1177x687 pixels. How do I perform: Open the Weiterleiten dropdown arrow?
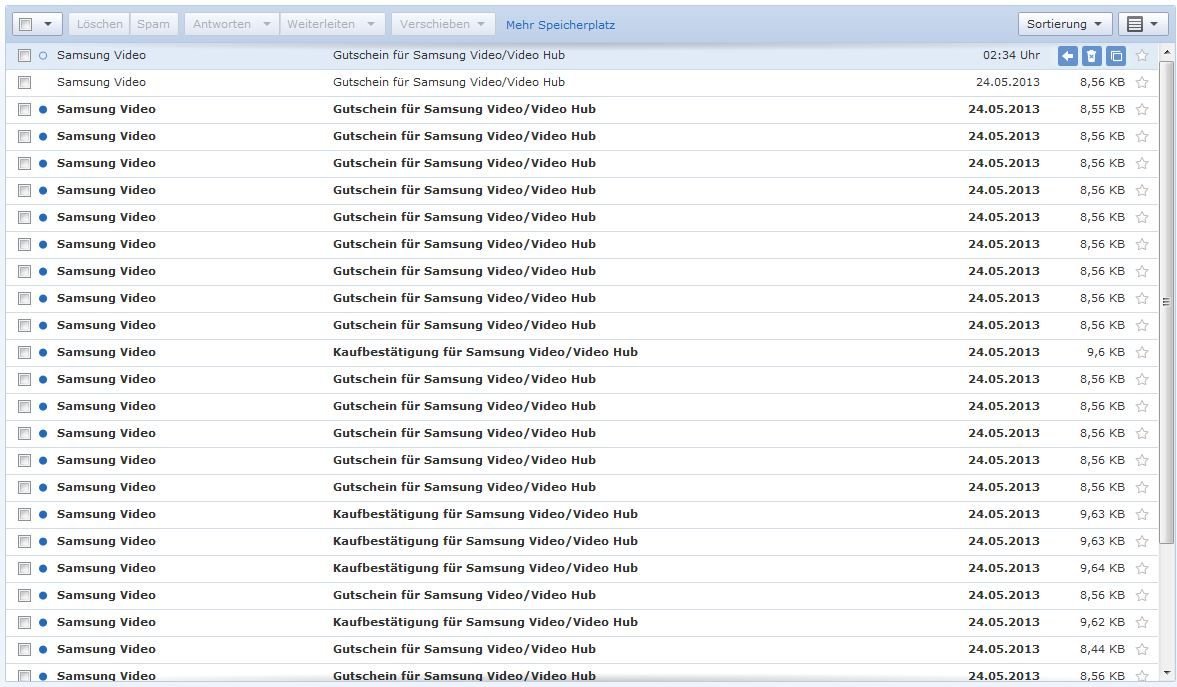[x=371, y=24]
